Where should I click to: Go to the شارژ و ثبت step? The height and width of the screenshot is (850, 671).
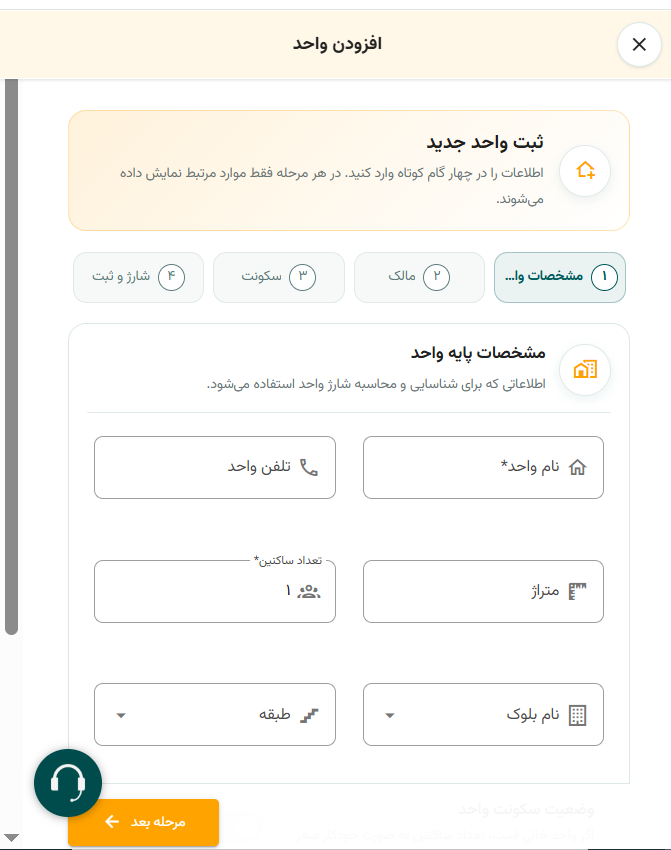138,277
